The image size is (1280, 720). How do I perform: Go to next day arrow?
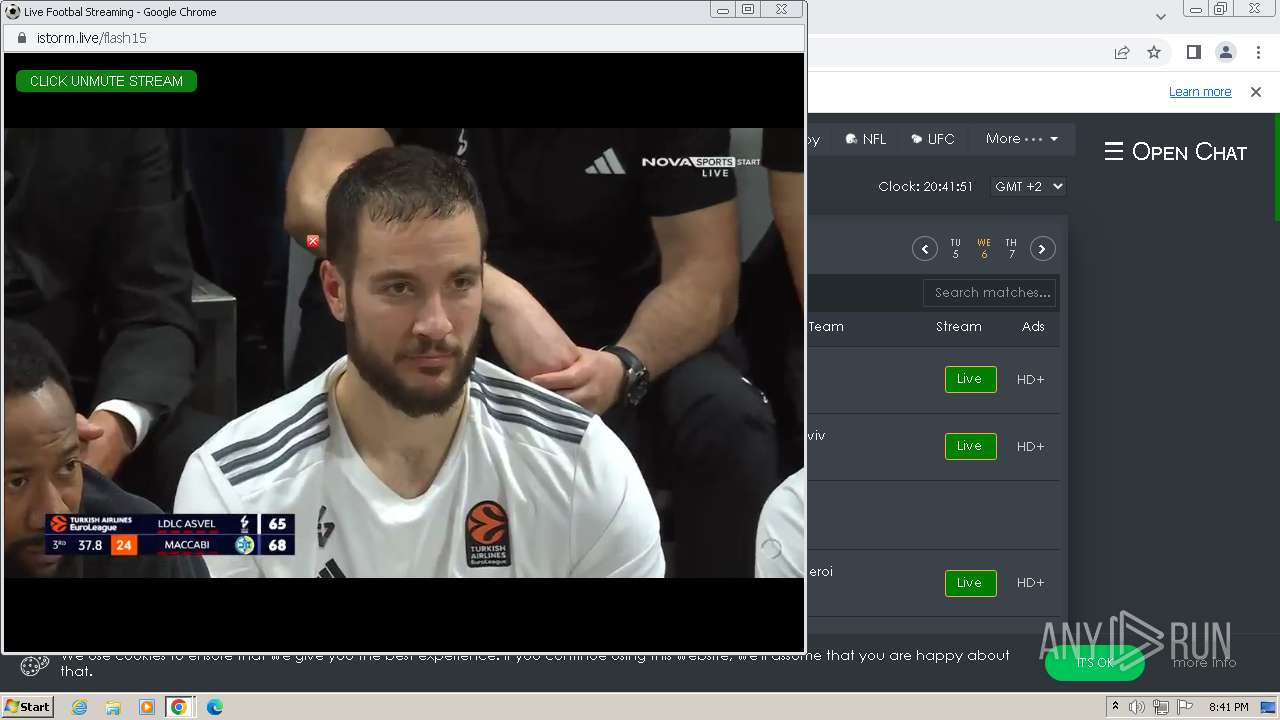pyautogui.click(x=1043, y=249)
